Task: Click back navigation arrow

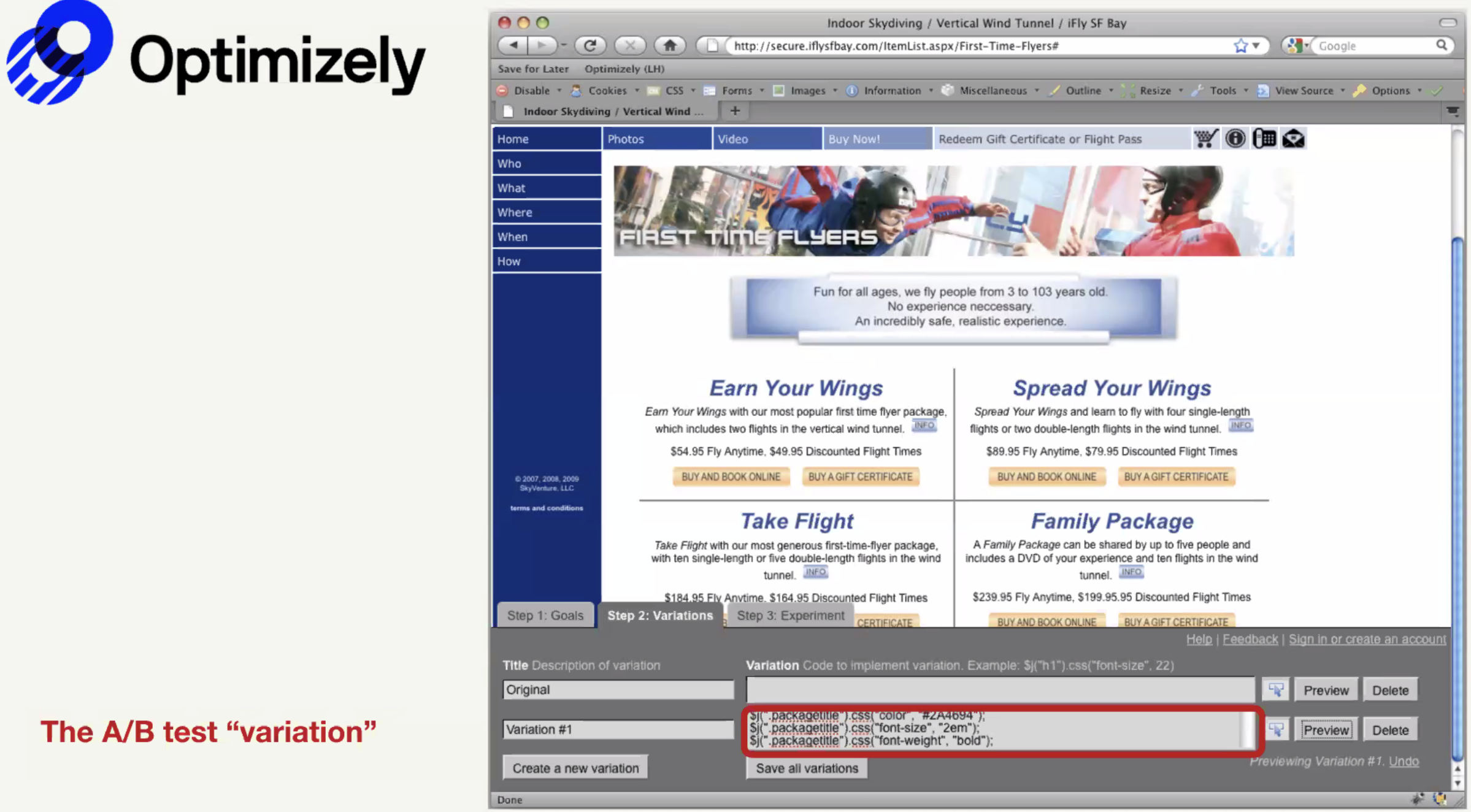Action: [x=514, y=45]
